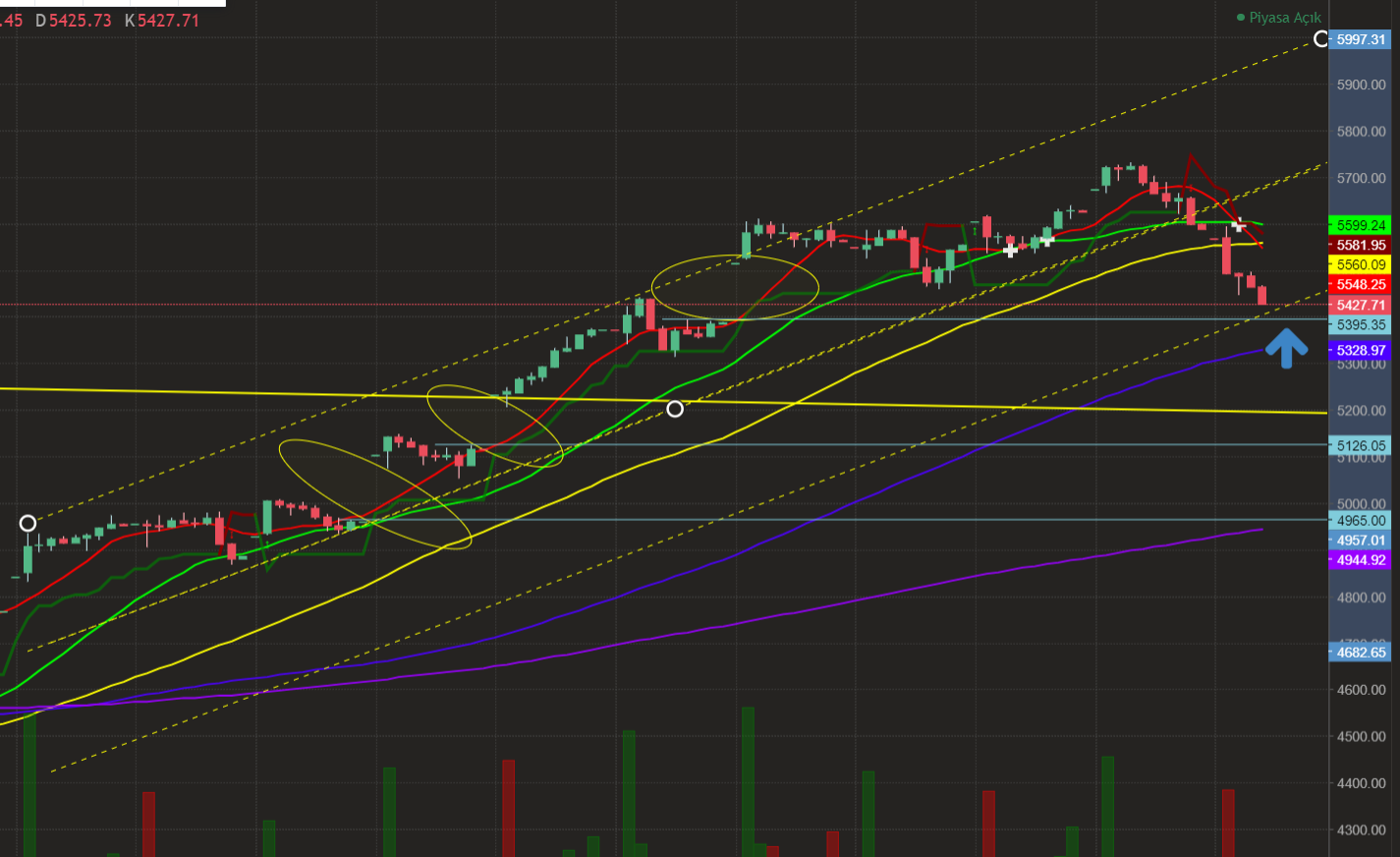Click the red 5548.25 indicator label

1361,284
